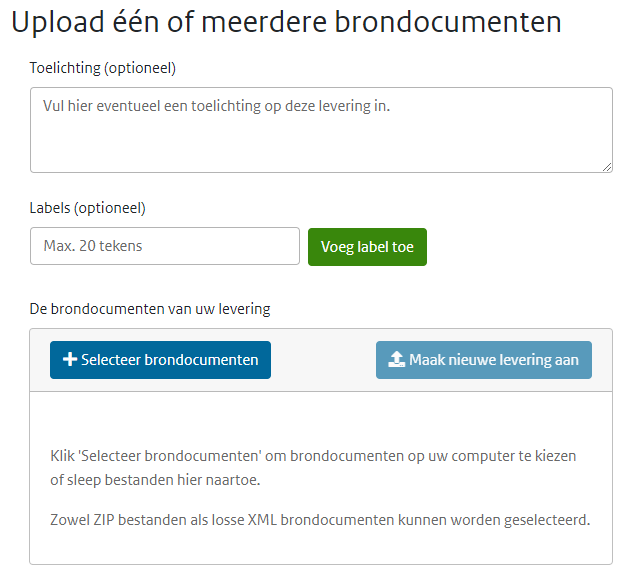The height and width of the screenshot is (573, 640).
Task: Click the 'of sleep bestanden hier naartoe' text
Action: (x=148, y=481)
